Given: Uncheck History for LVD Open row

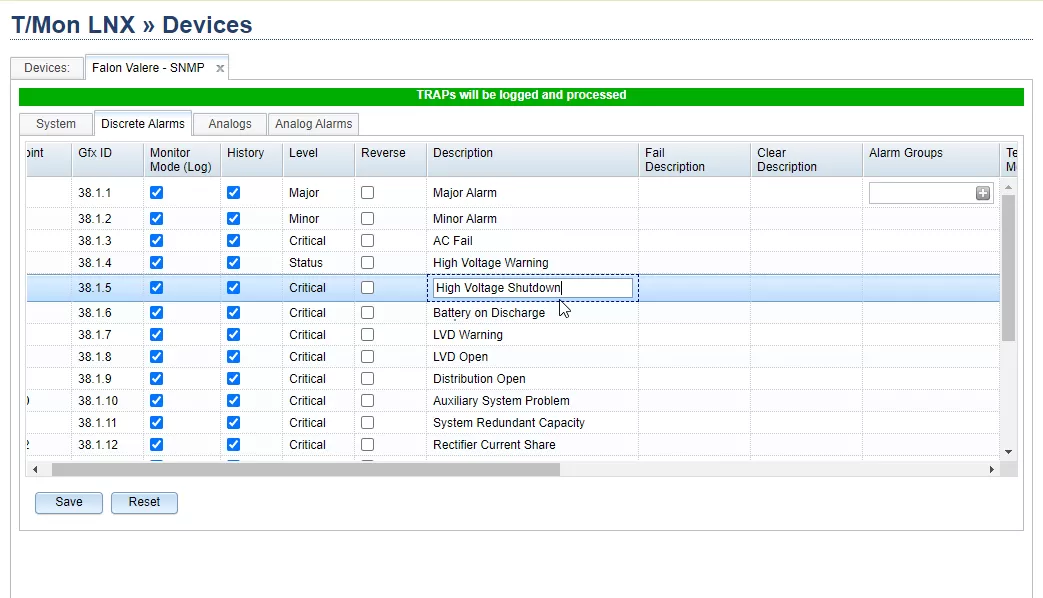Looking at the screenshot, I should point(233,357).
